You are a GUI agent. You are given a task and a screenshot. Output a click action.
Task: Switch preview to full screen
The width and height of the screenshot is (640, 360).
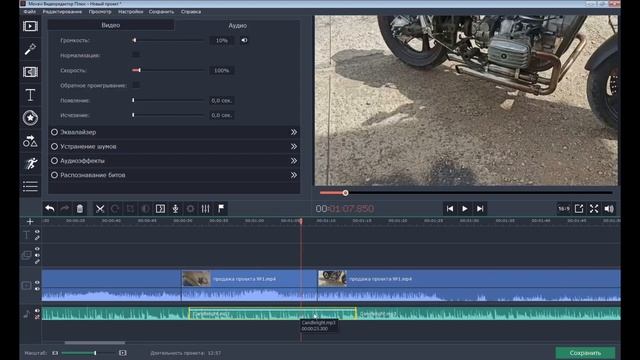[594, 209]
